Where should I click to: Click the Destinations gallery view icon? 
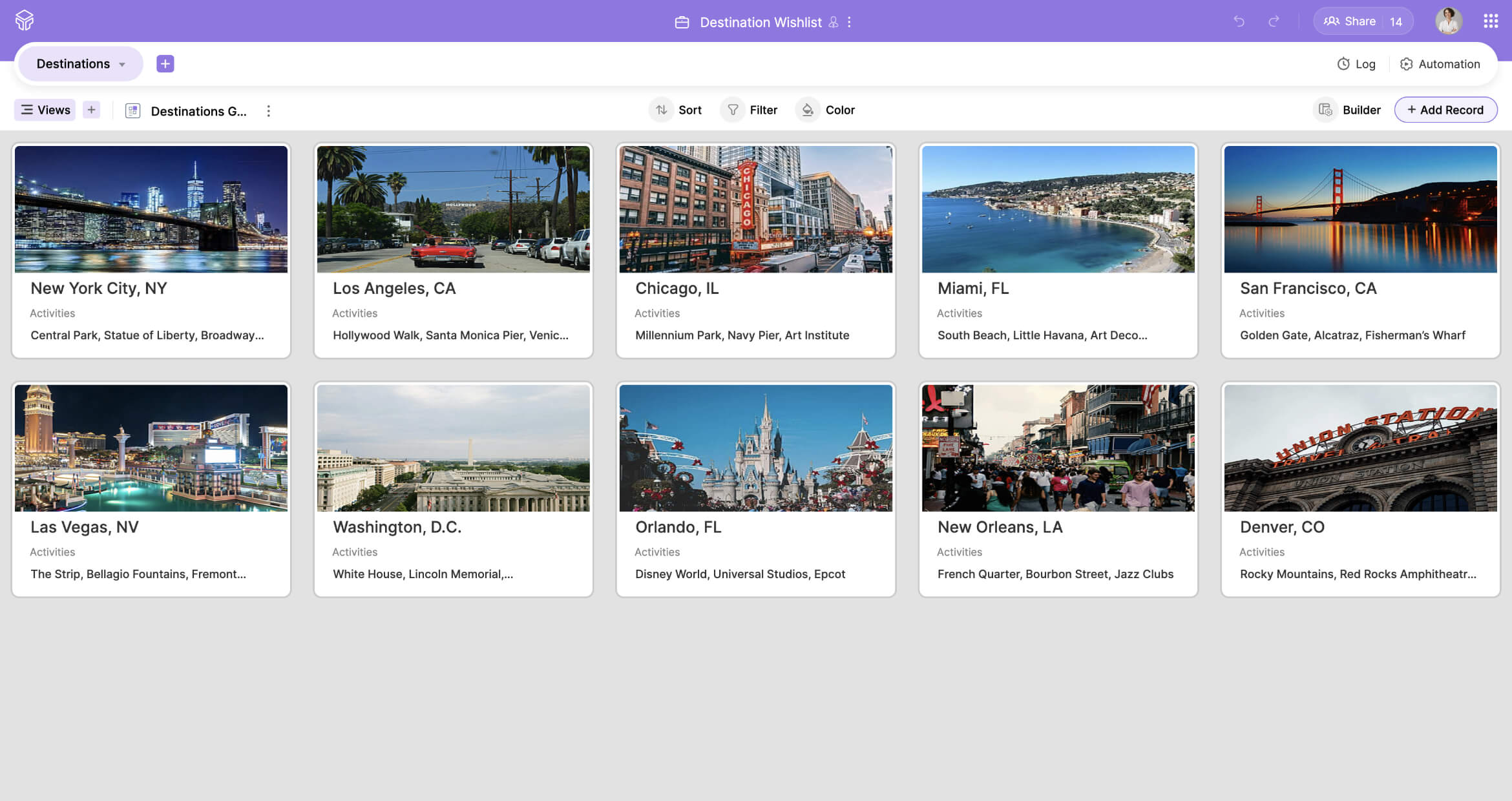pos(132,110)
